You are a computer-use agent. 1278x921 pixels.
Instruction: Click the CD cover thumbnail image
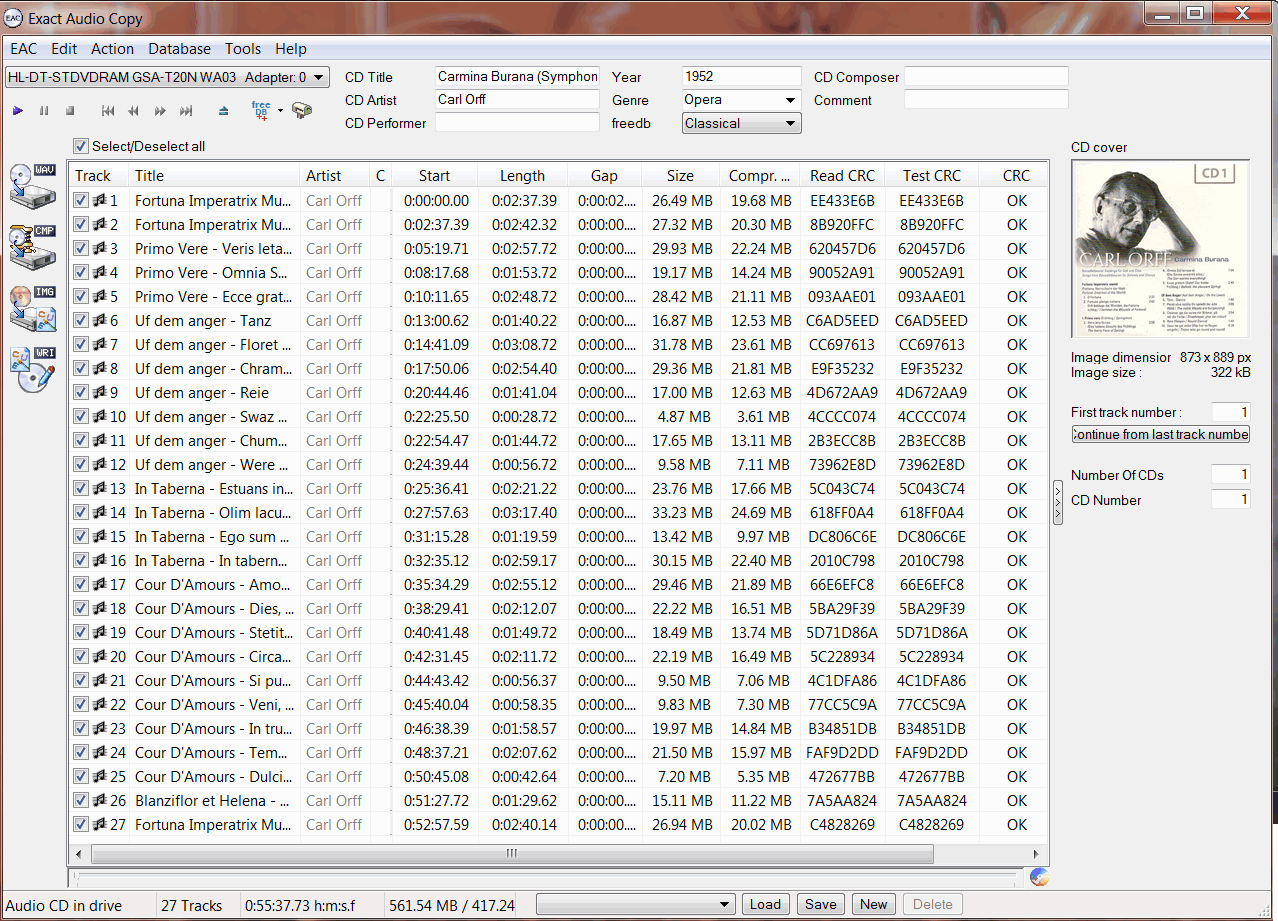[1160, 249]
